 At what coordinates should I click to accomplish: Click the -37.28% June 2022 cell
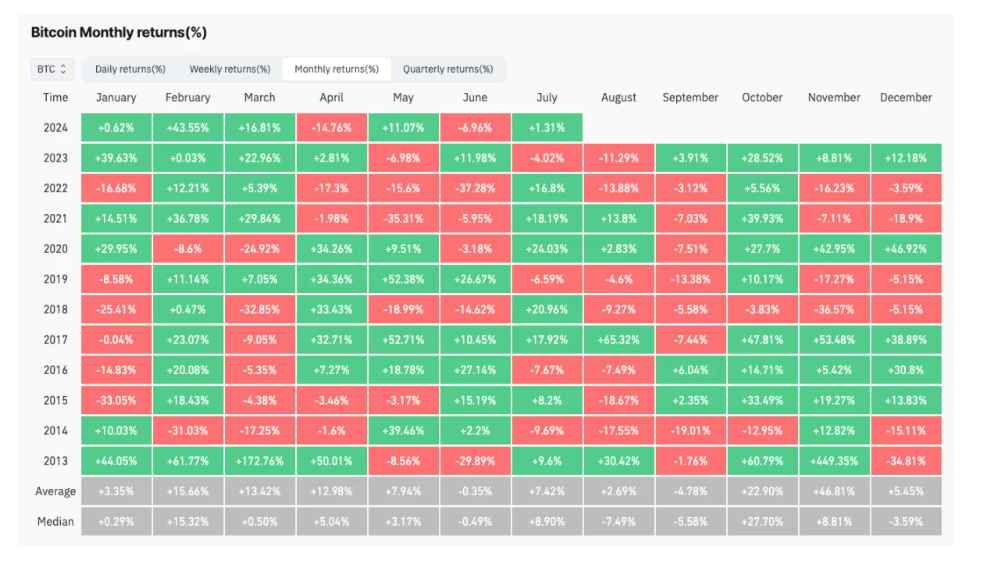point(475,188)
